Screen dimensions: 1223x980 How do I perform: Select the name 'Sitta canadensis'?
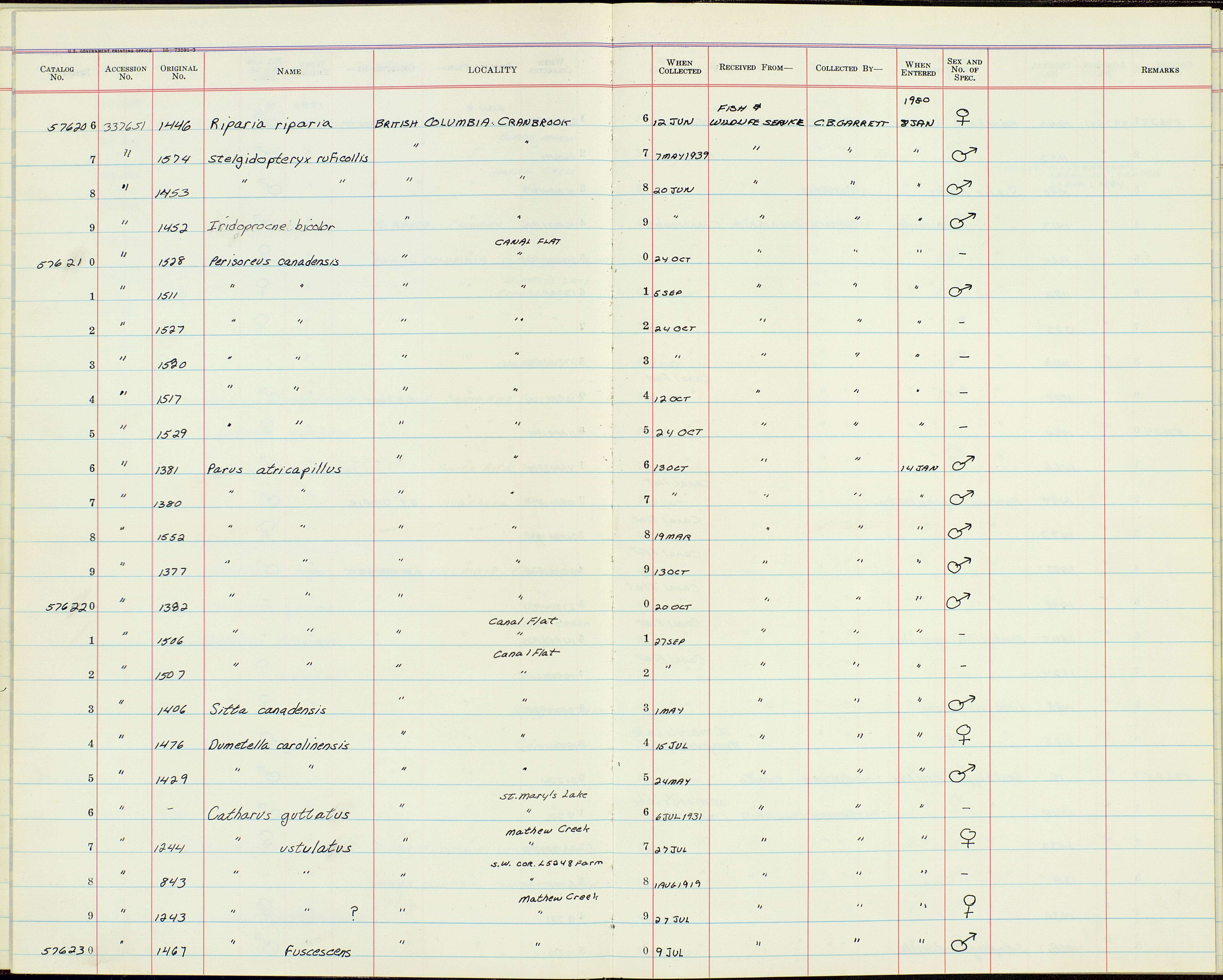point(268,709)
